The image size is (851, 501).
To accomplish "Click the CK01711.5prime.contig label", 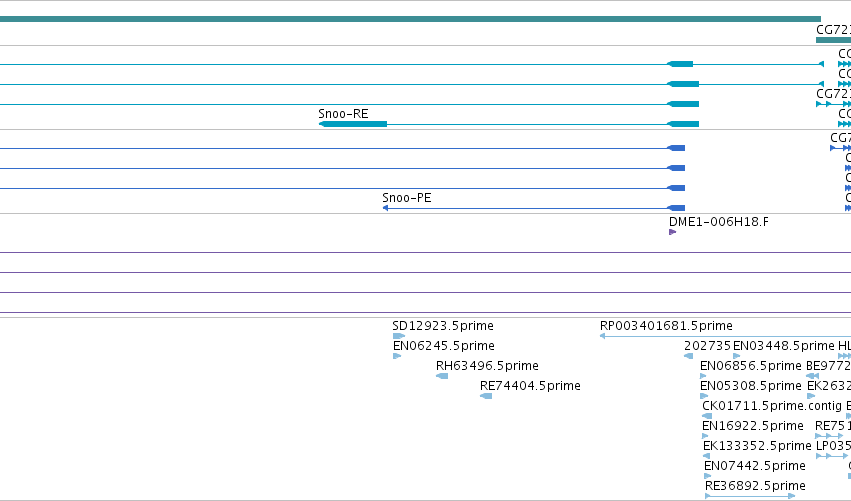I will [x=772, y=406].
